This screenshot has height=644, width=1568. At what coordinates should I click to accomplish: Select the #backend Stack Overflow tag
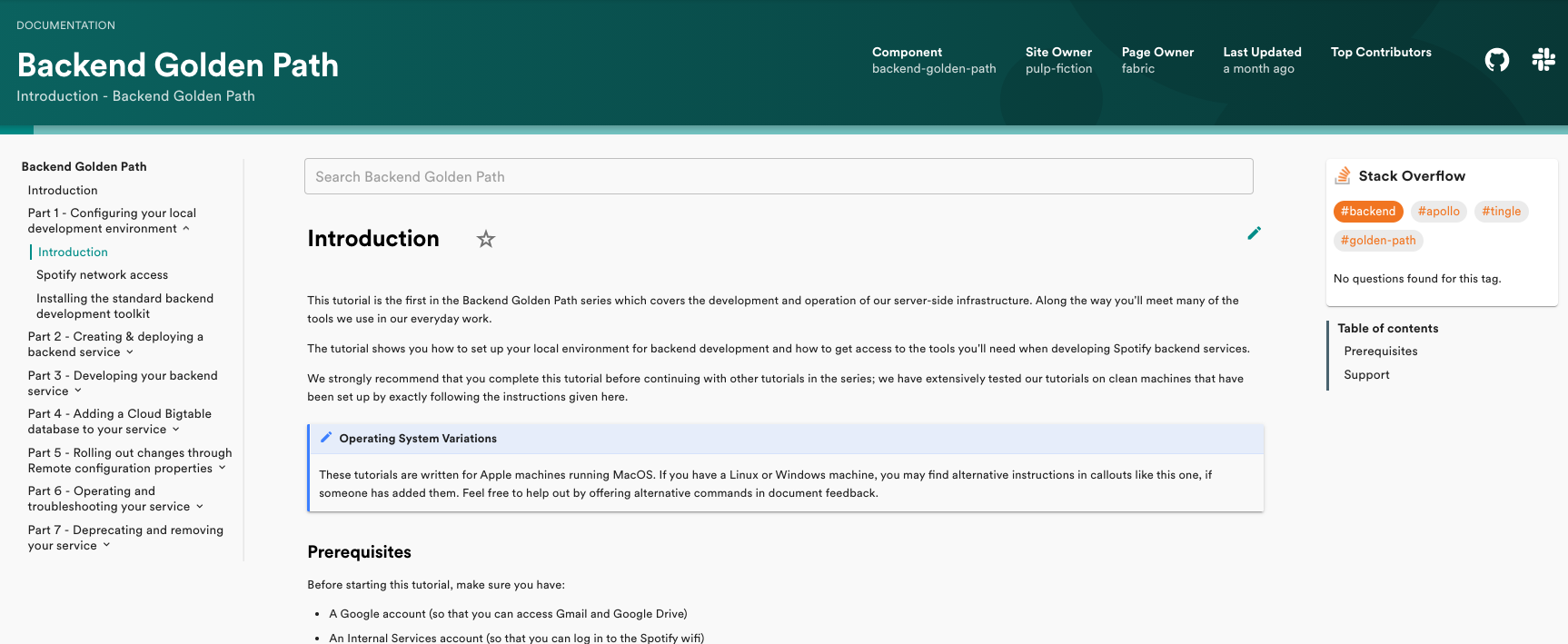click(1368, 212)
